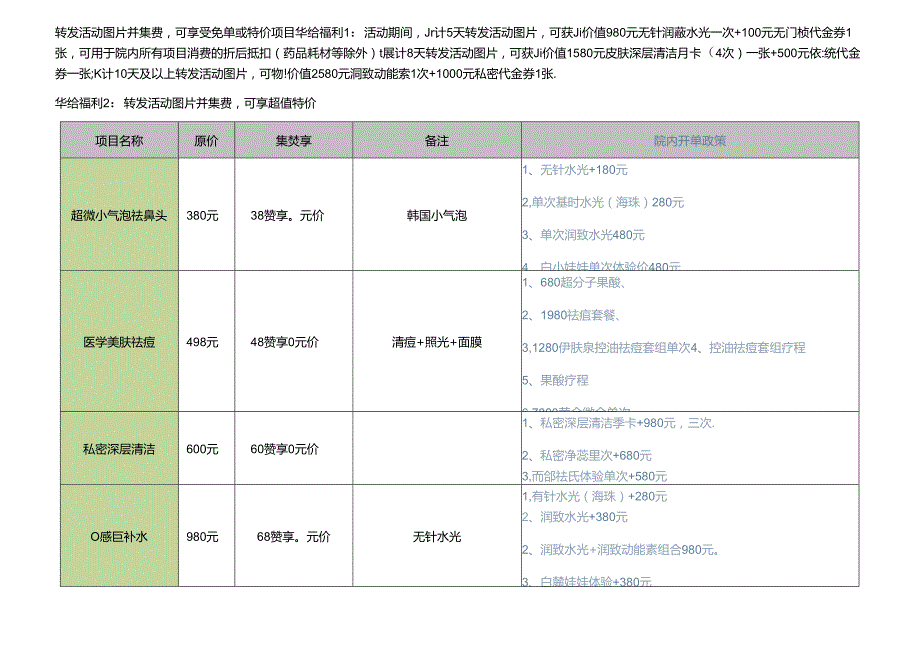The width and height of the screenshot is (920, 651).
Task: Click the cell '68赞享。元价'
Action: pyautogui.click(x=293, y=536)
